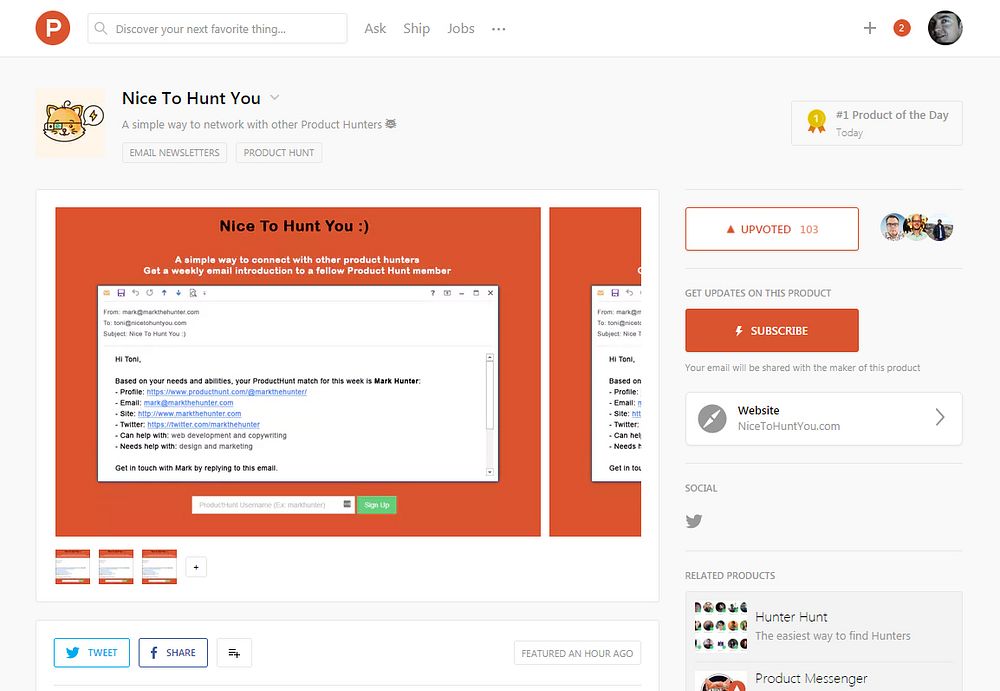1000x691 pixels.
Task: Expand the chevron beside Nice To Hunt You title
Action: [275, 98]
